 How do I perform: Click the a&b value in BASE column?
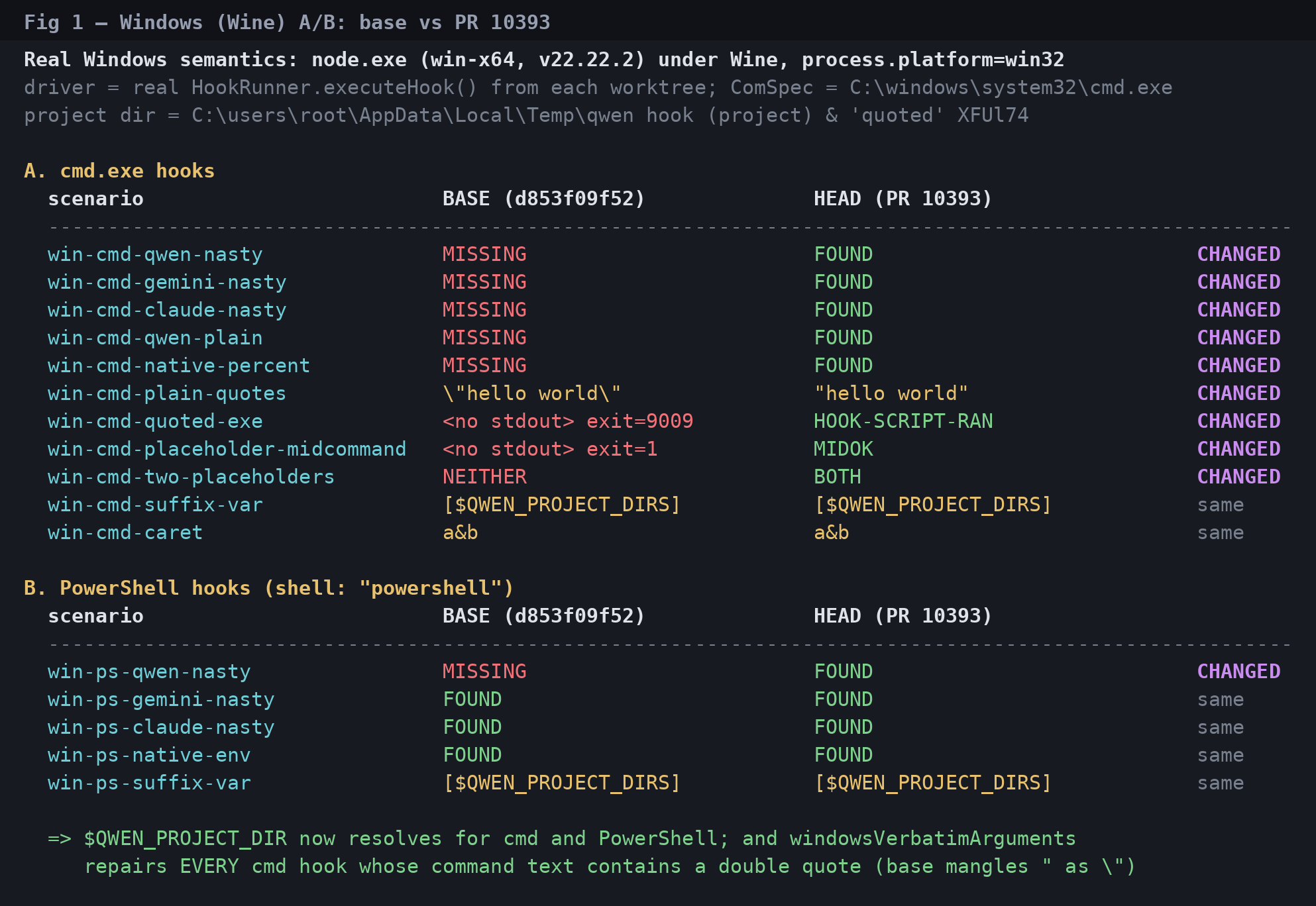coord(461,532)
